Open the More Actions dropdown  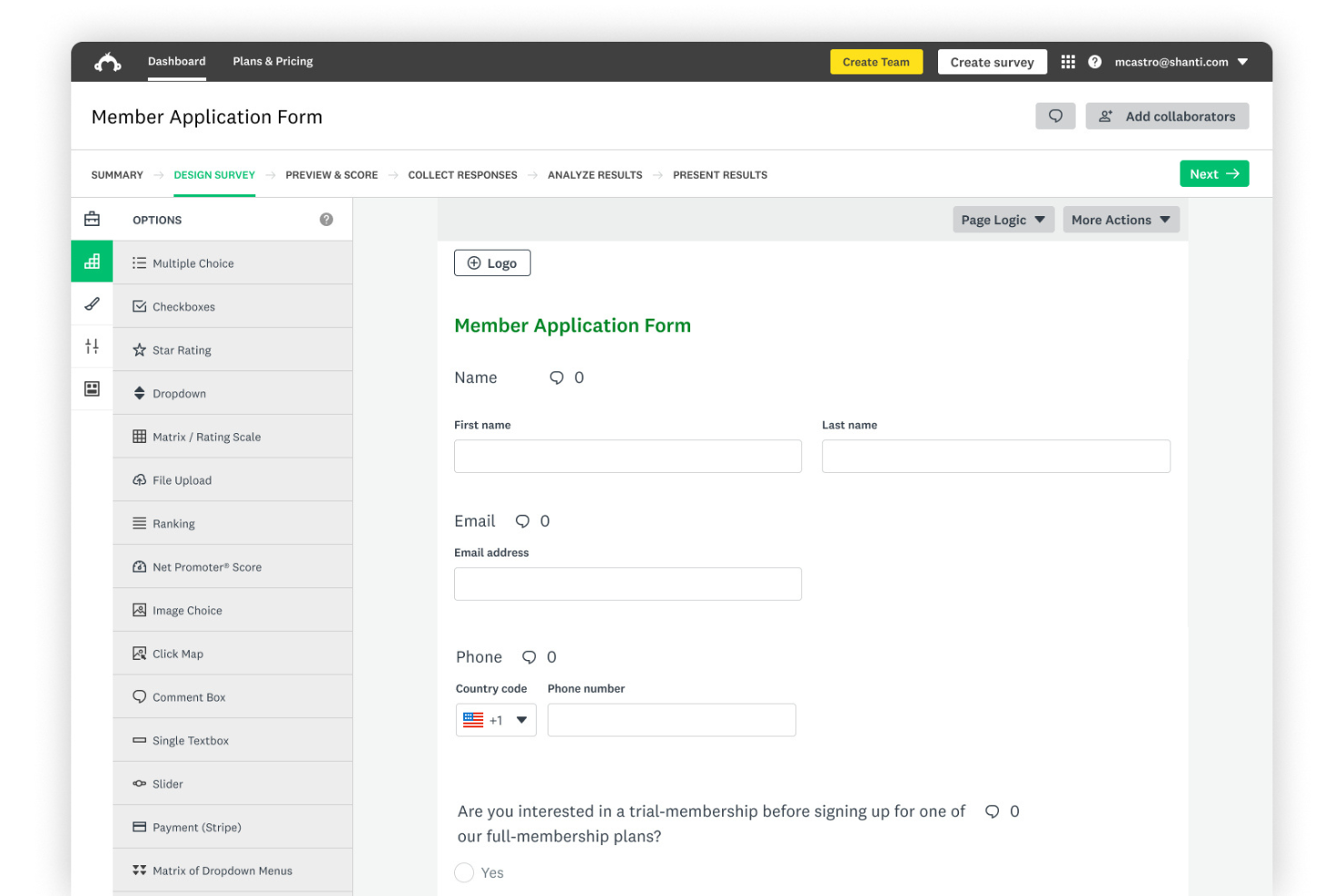point(1121,220)
